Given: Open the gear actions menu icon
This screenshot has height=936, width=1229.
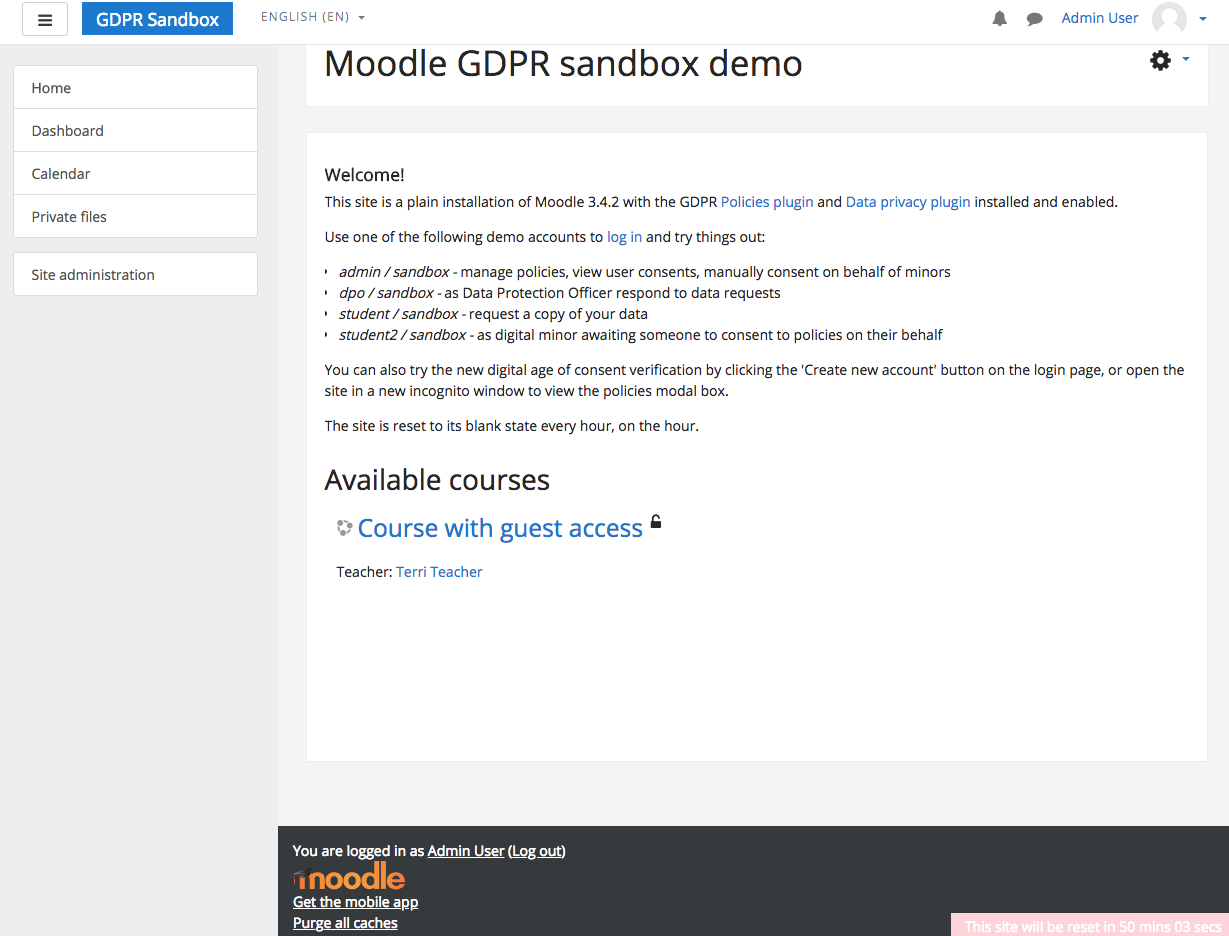Looking at the screenshot, I should pyautogui.click(x=1160, y=61).
